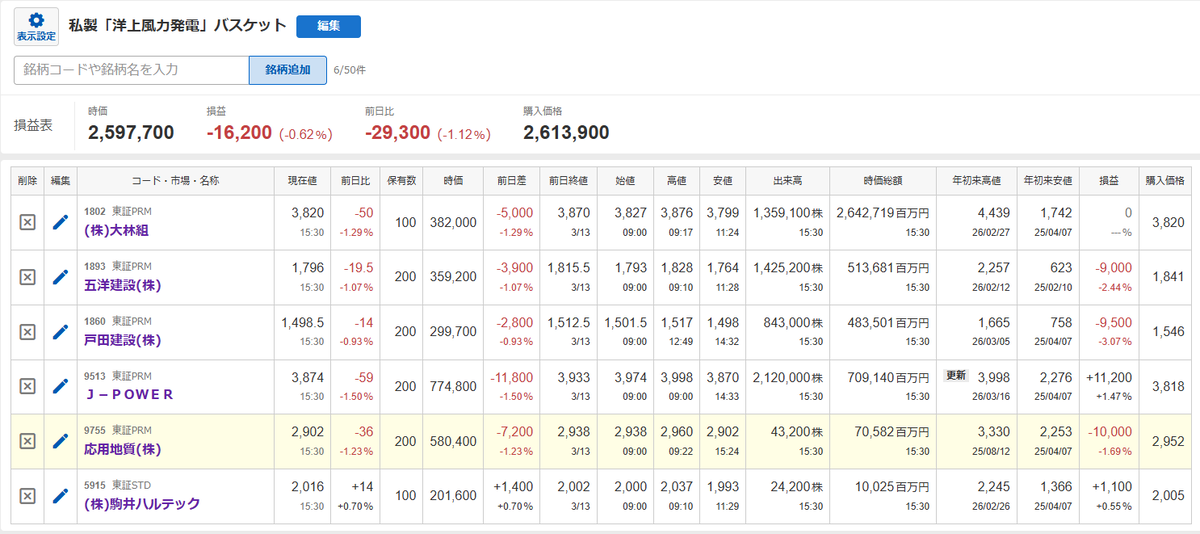
Task: Remove J-POWER using its X icon
Action: pos(28,386)
